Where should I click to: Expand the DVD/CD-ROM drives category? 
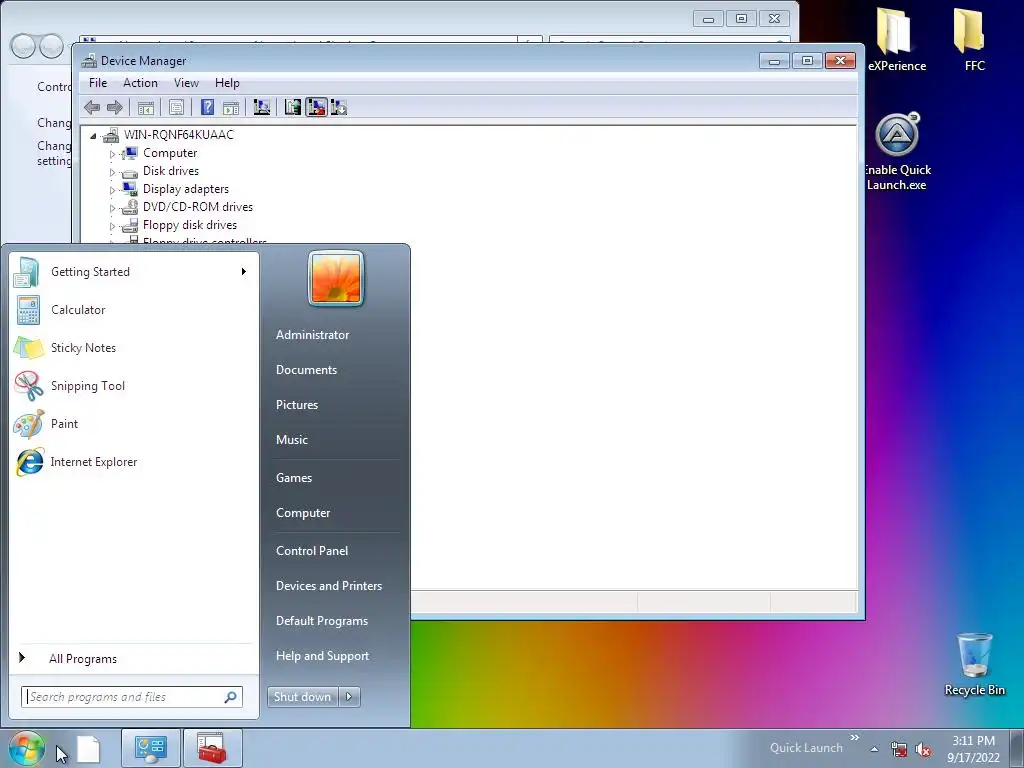[112, 208]
